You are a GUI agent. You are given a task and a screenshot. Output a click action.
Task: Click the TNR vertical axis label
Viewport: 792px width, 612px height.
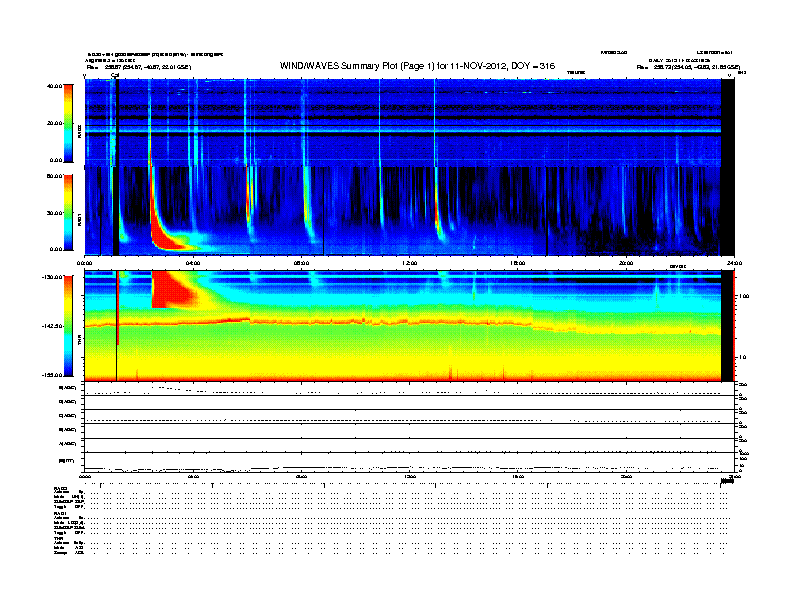pos(79,342)
